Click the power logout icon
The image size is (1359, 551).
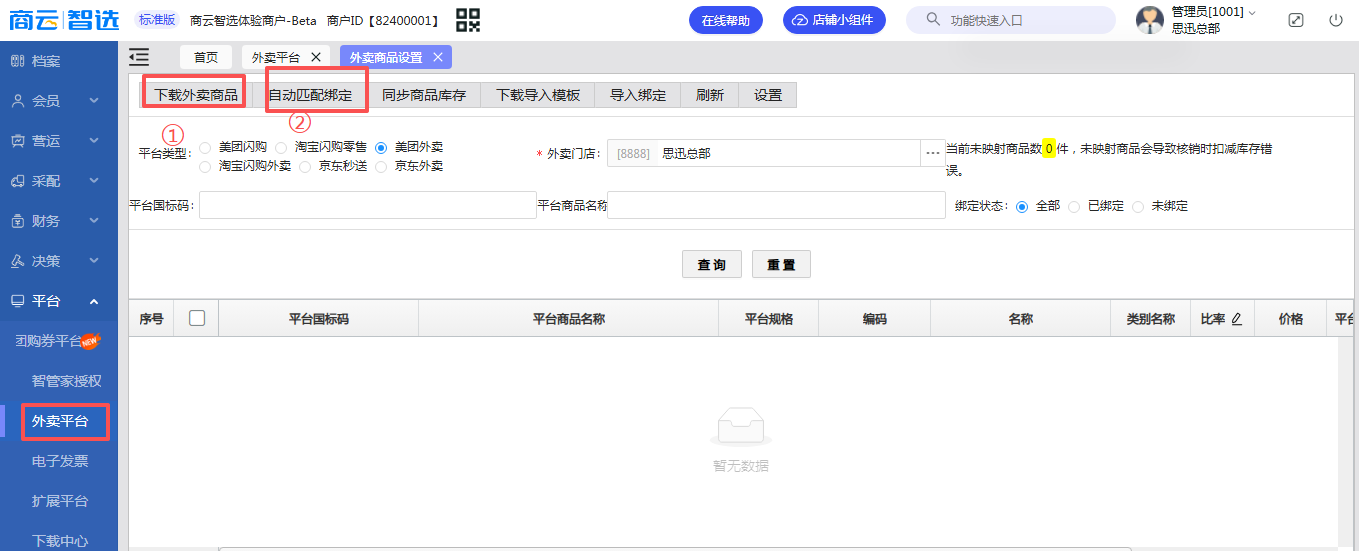pos(1336,20)
